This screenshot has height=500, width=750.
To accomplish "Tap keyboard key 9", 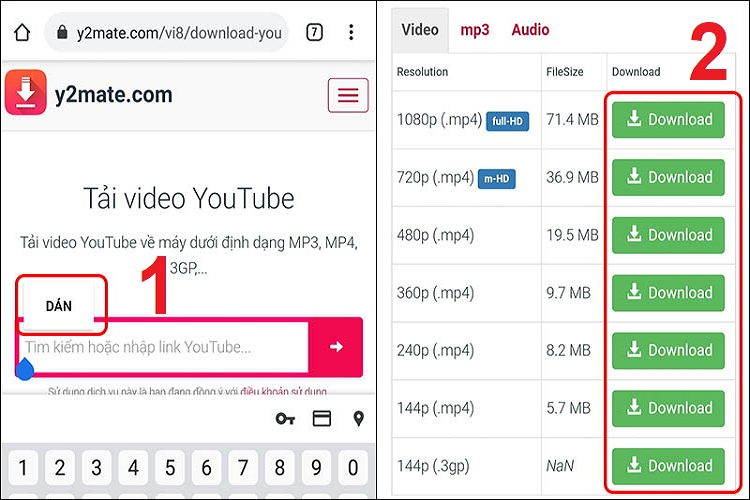I will pyautogui.click(x=316, y=467).
